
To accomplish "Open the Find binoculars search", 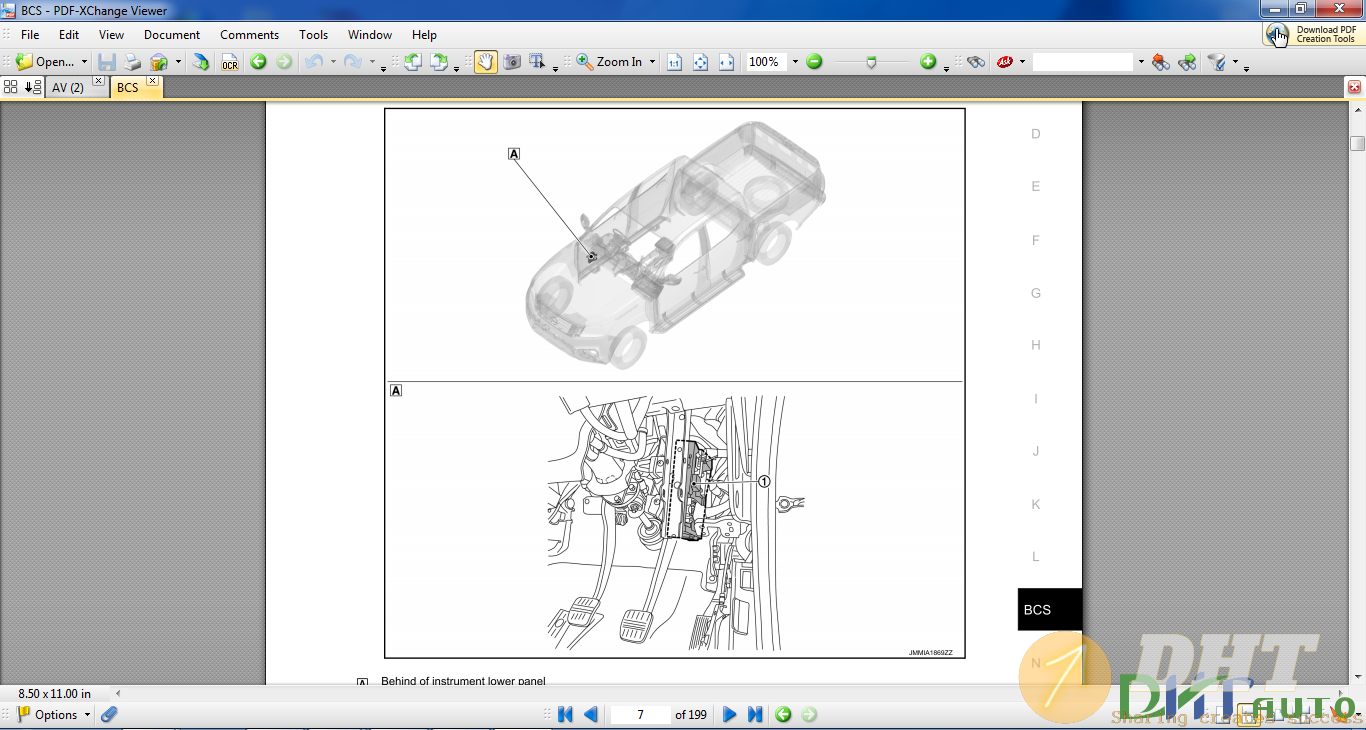I will pyautogui.click(x=976, y=62).
